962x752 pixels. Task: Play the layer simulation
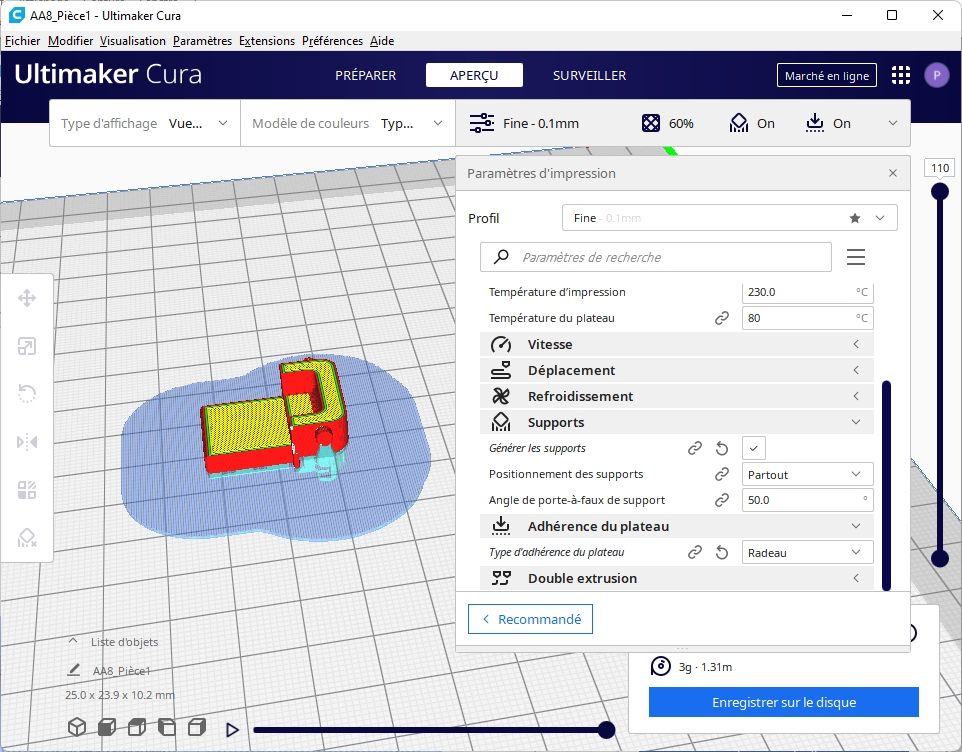[x=232, y=730]
